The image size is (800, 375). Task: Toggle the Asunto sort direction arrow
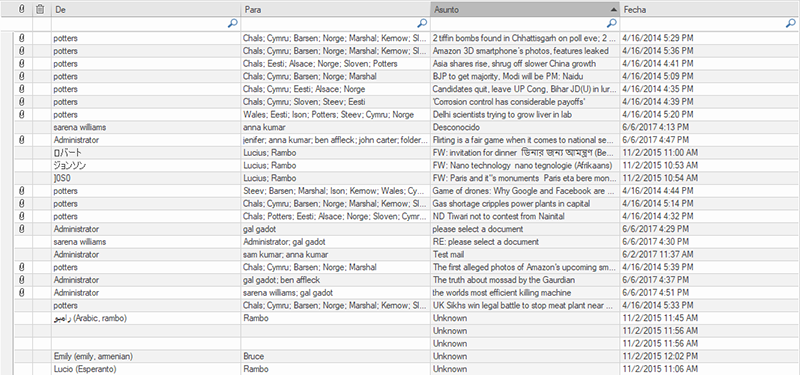(613, 10)
